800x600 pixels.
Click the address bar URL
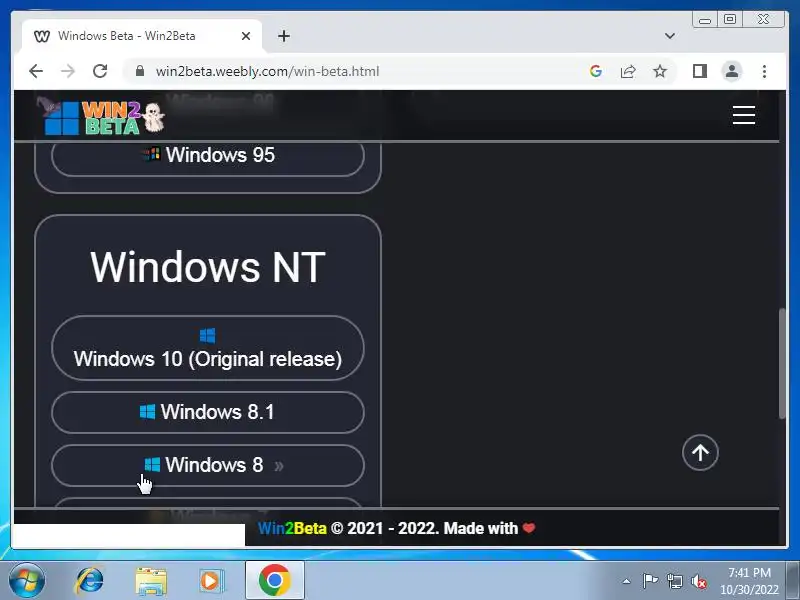[x=267, y=71]
